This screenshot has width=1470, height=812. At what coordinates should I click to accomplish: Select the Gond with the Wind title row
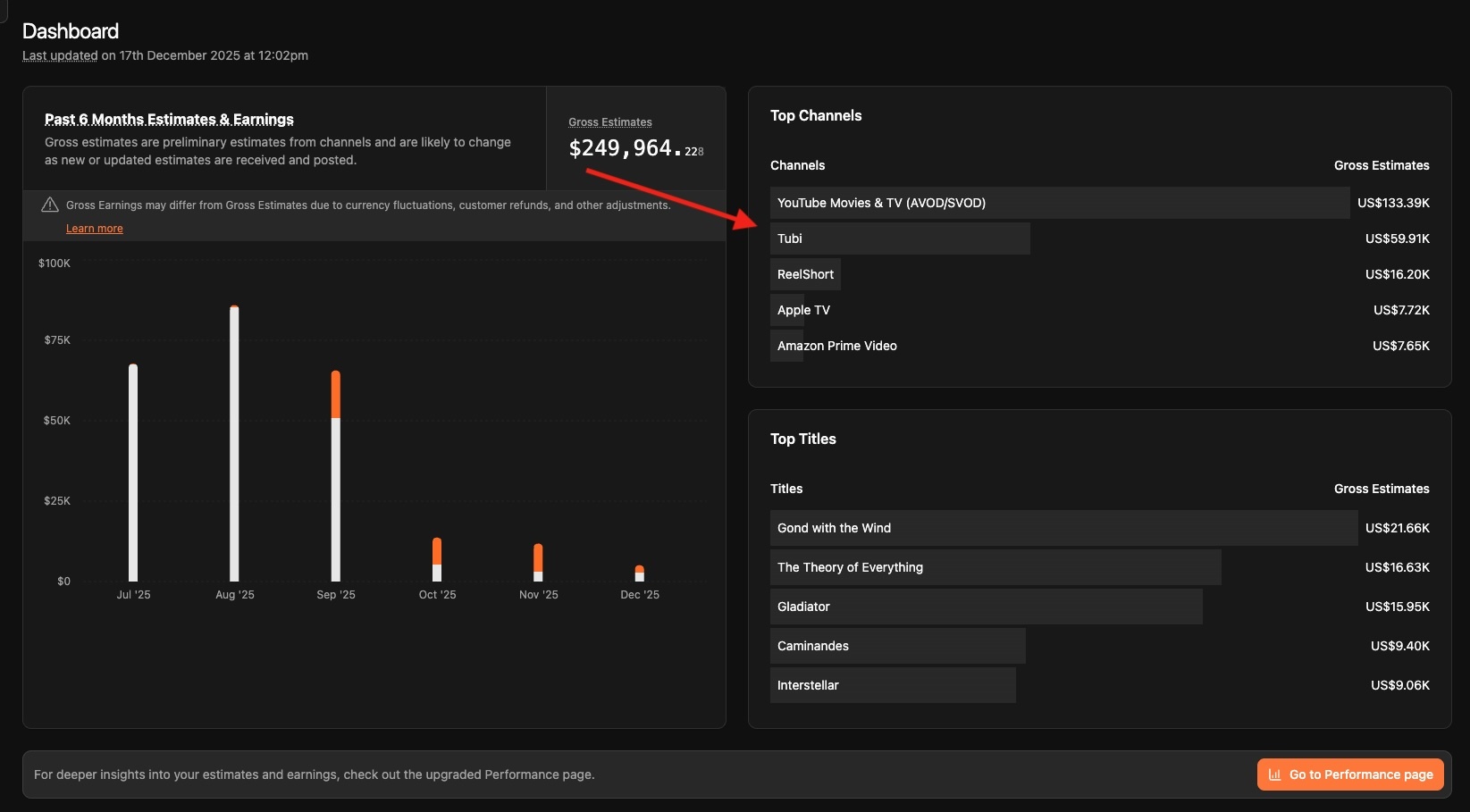tap(1100, 528)
